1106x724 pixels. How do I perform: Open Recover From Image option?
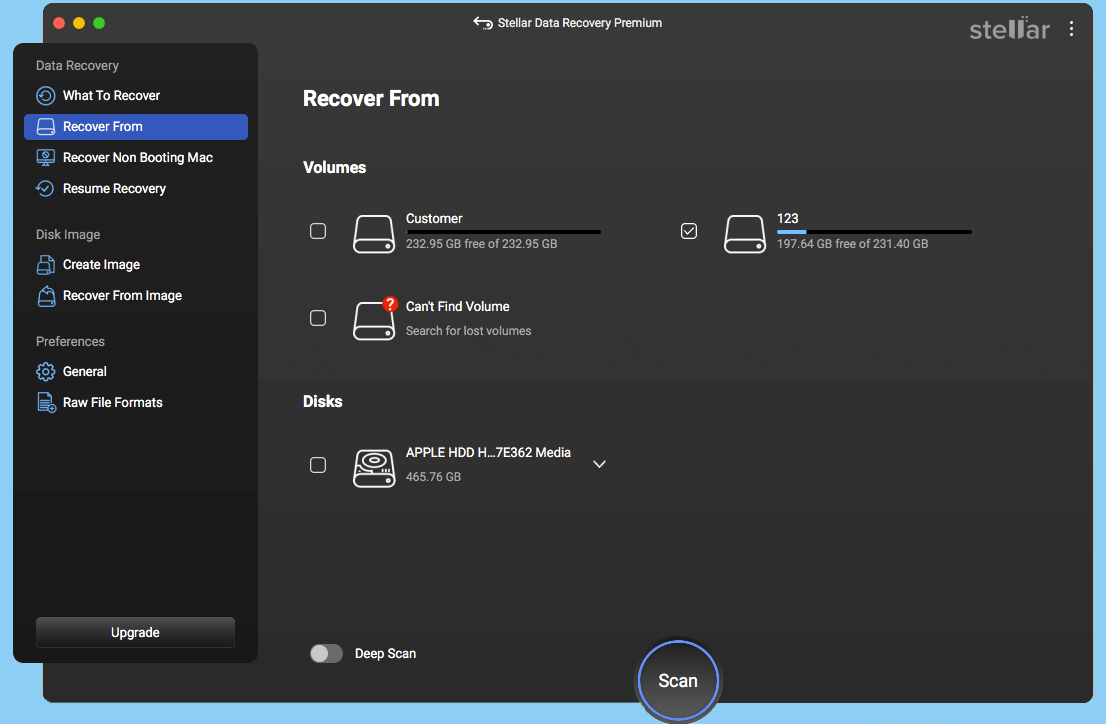click(x=135, y=296)
